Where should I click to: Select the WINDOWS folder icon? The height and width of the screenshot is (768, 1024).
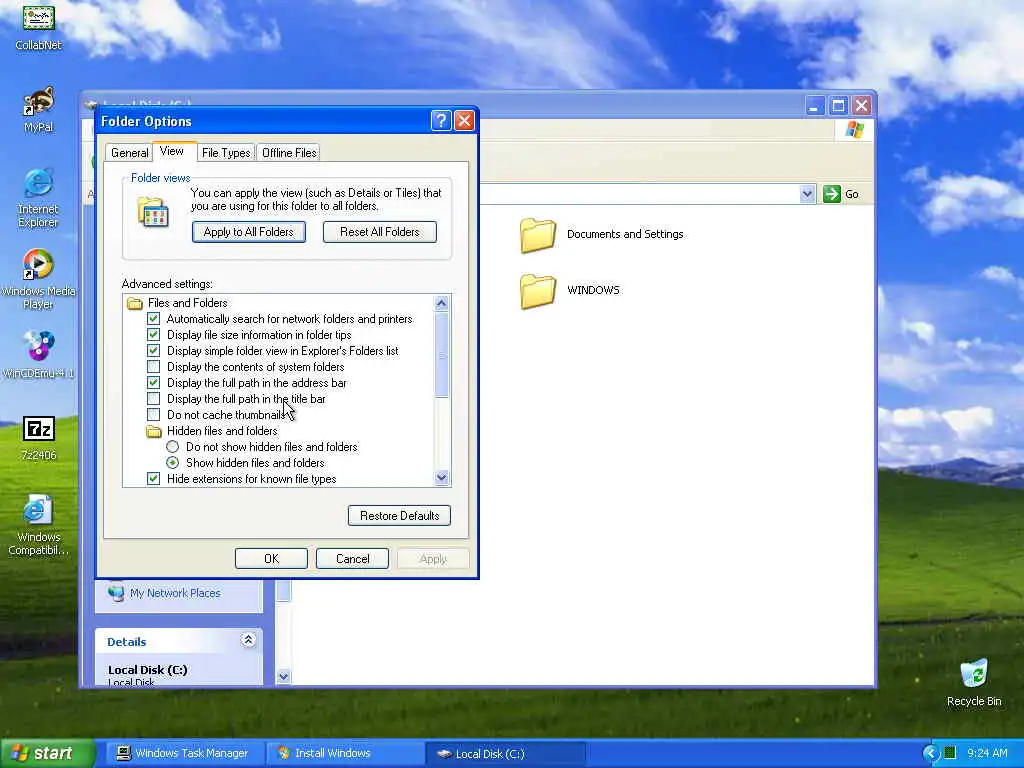(x=538, y=291)
